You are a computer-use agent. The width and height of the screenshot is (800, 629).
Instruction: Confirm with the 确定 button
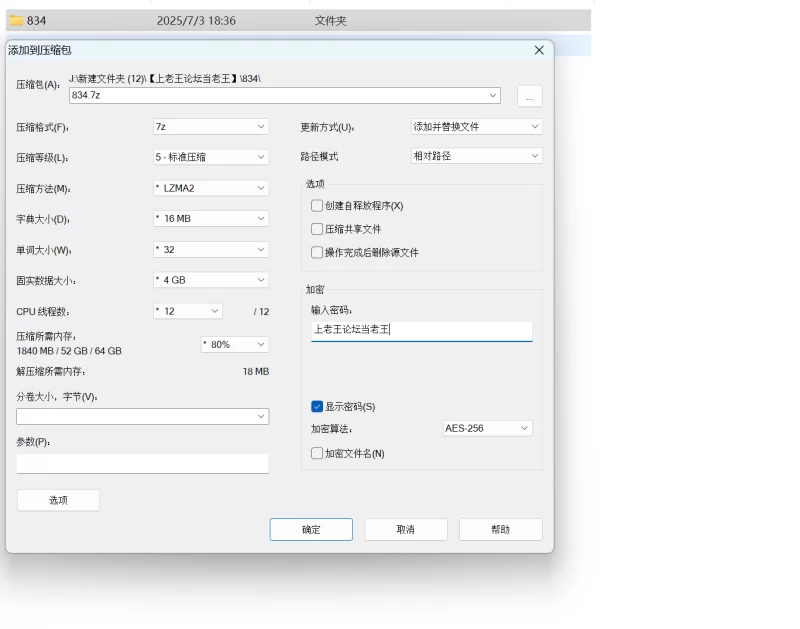[311, 530]
